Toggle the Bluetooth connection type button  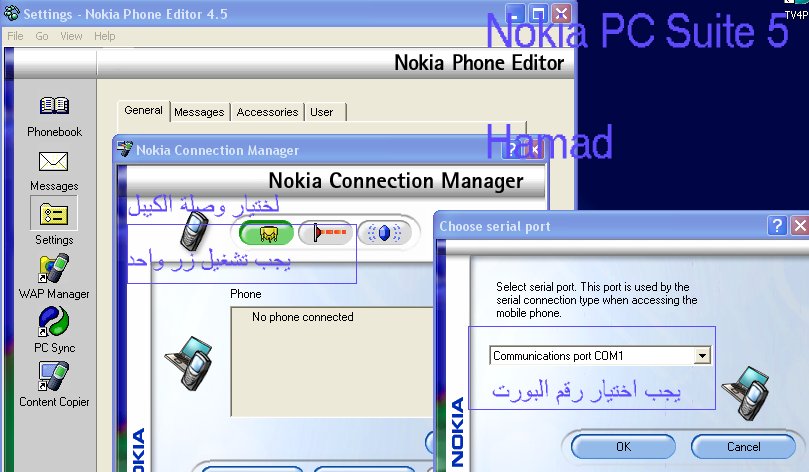point(384,233)
